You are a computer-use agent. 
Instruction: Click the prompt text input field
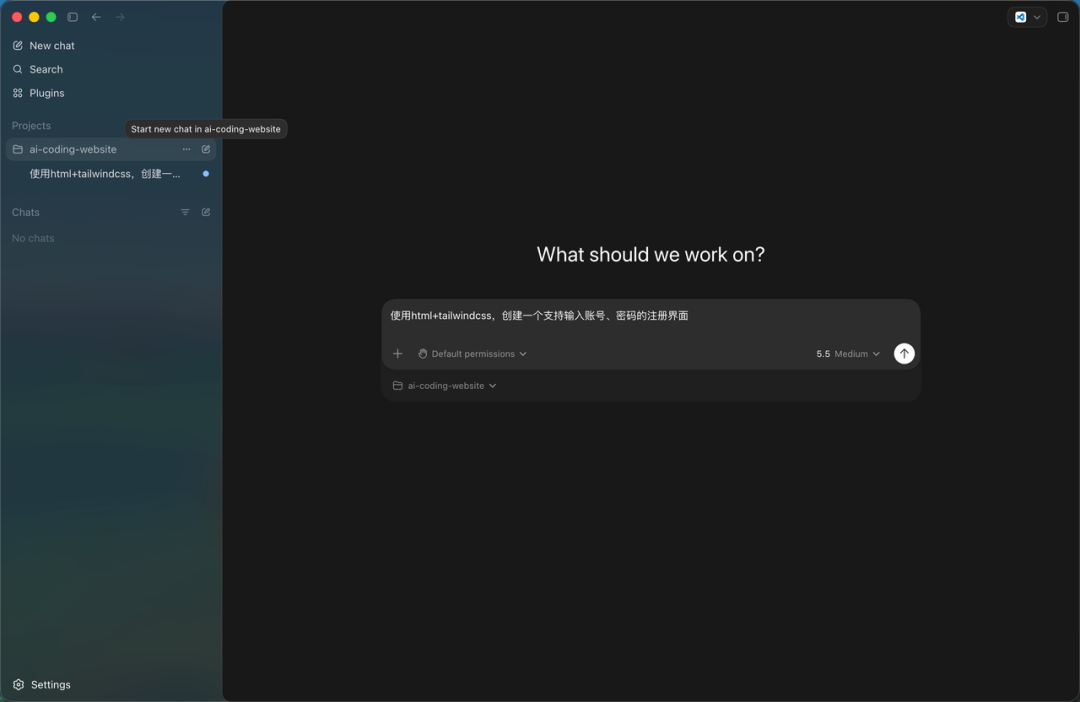(650, 316)
